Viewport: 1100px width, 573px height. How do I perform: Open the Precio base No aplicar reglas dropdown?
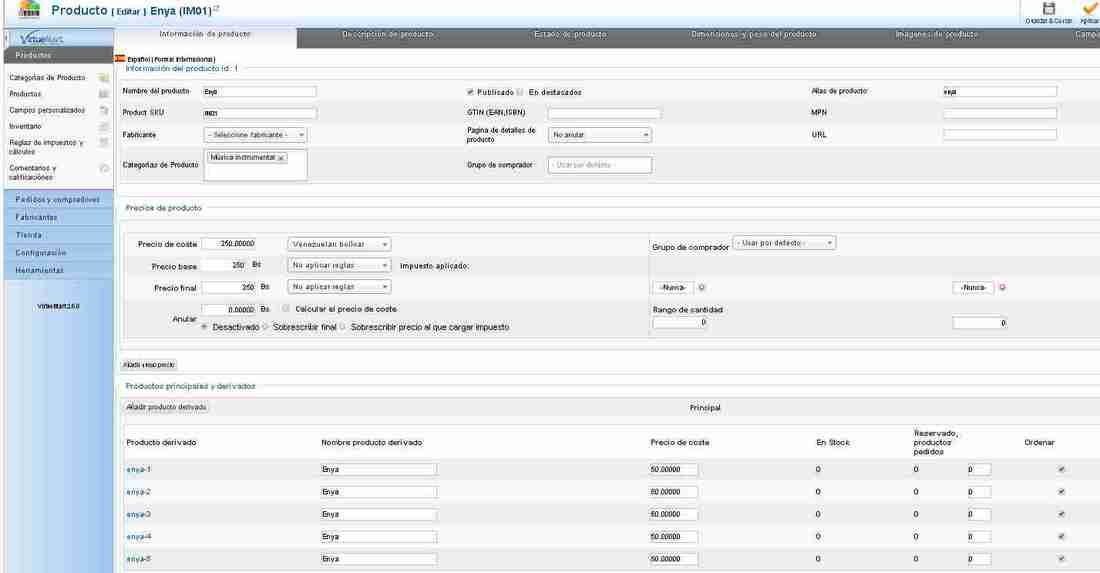click(x=339, y=265)
